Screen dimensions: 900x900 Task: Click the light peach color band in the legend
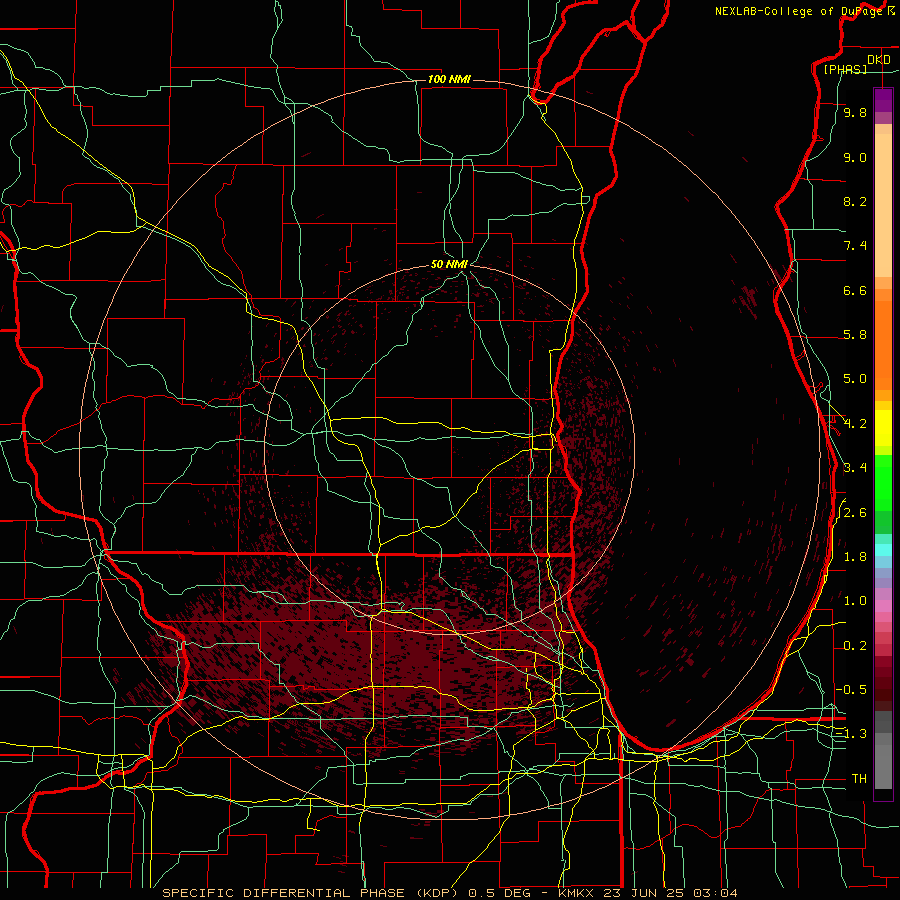(x=883, y=205)
